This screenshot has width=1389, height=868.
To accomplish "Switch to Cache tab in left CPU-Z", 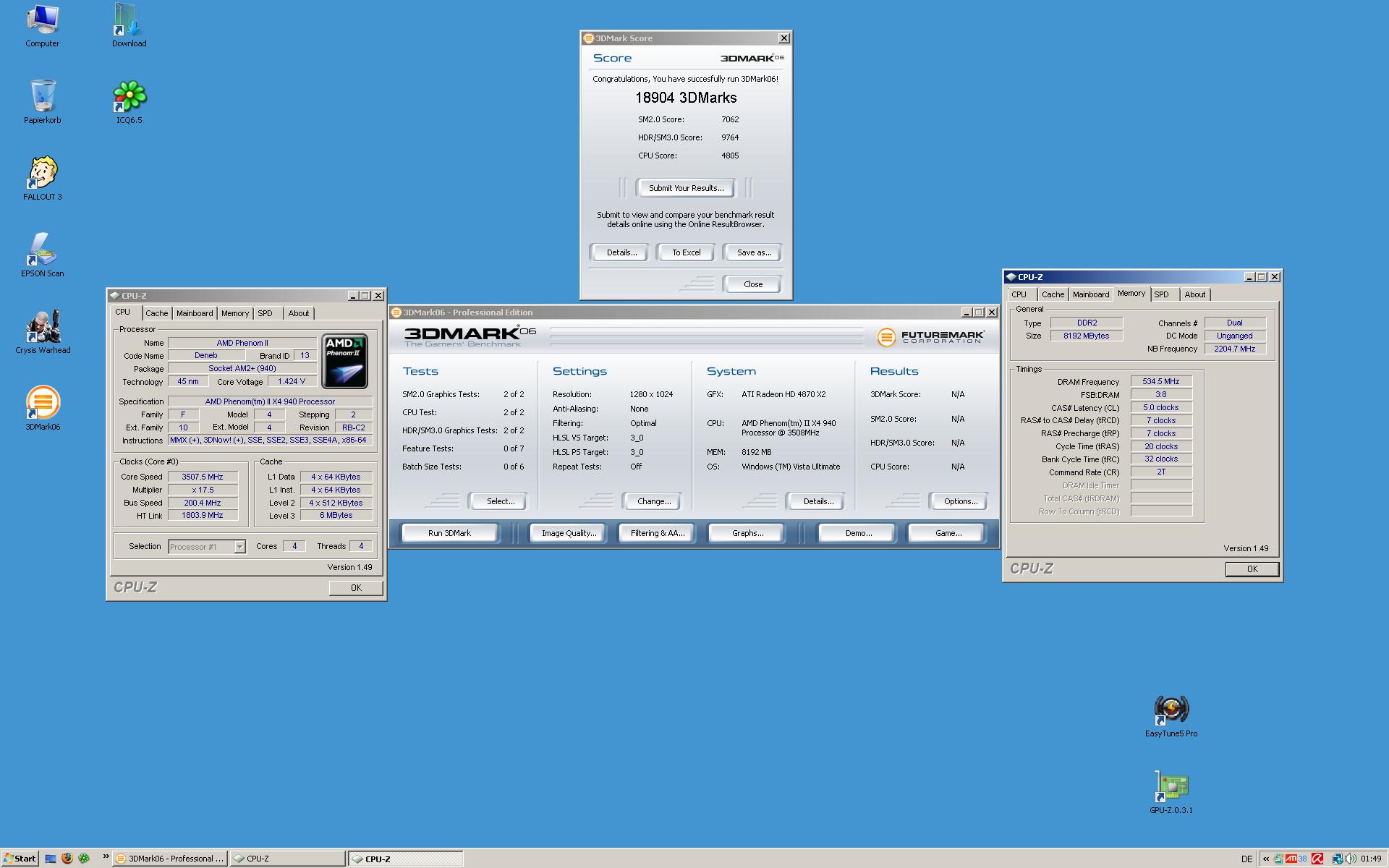I will tap(156, 313).
